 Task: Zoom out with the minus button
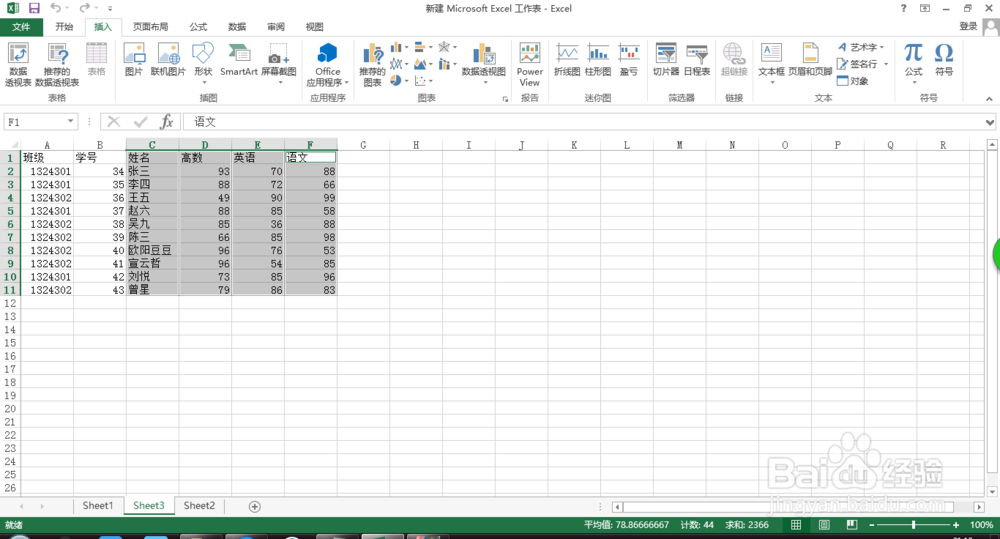(872, 525)
